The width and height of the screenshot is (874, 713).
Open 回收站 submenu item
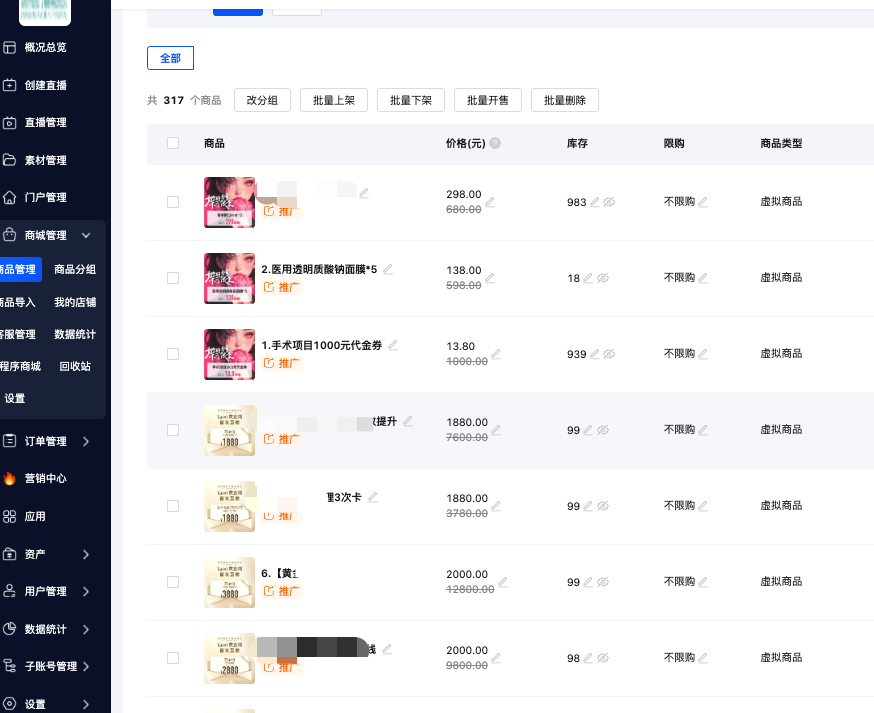coord(75,366)
